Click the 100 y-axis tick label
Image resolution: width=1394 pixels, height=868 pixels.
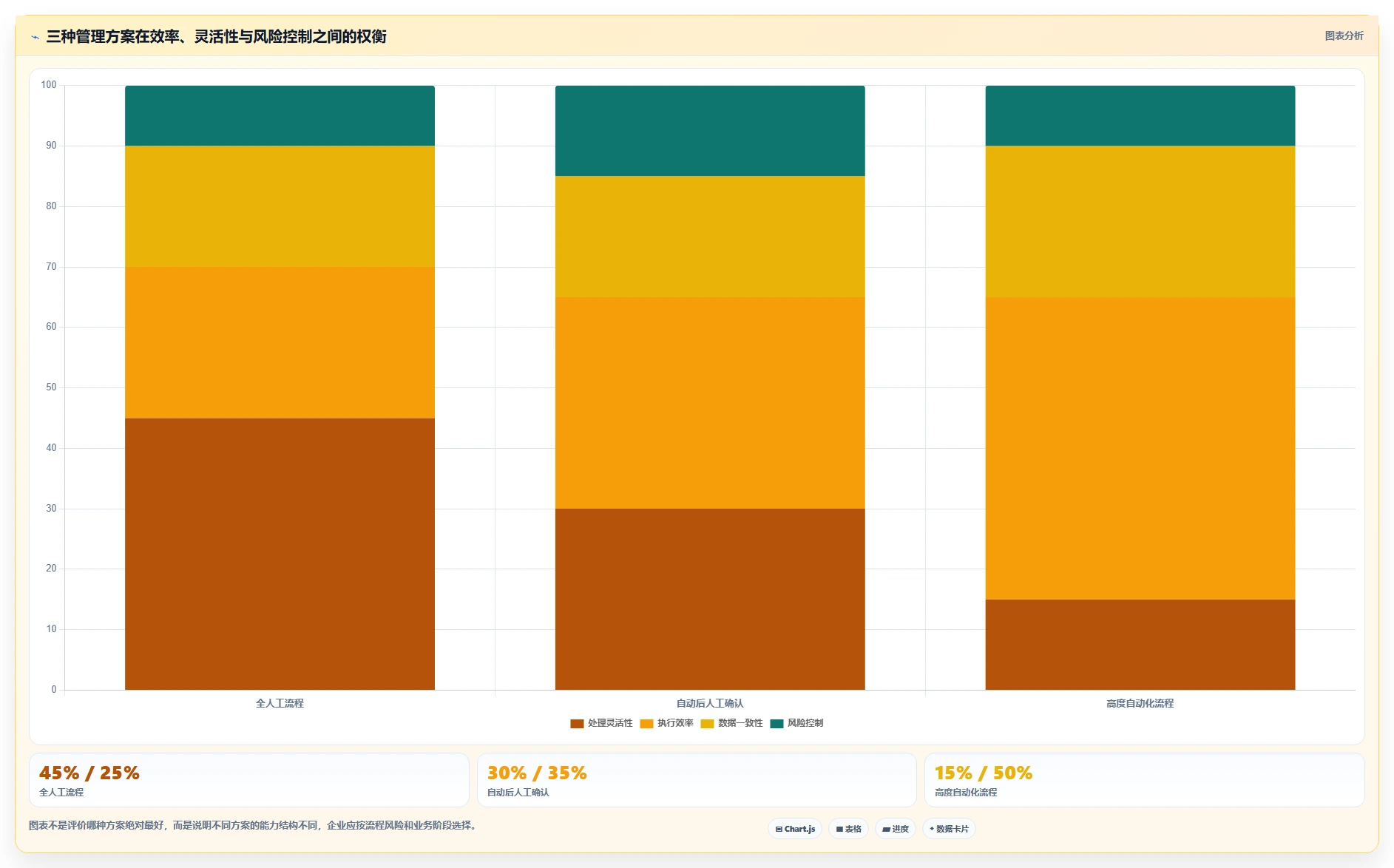[49, 85]
